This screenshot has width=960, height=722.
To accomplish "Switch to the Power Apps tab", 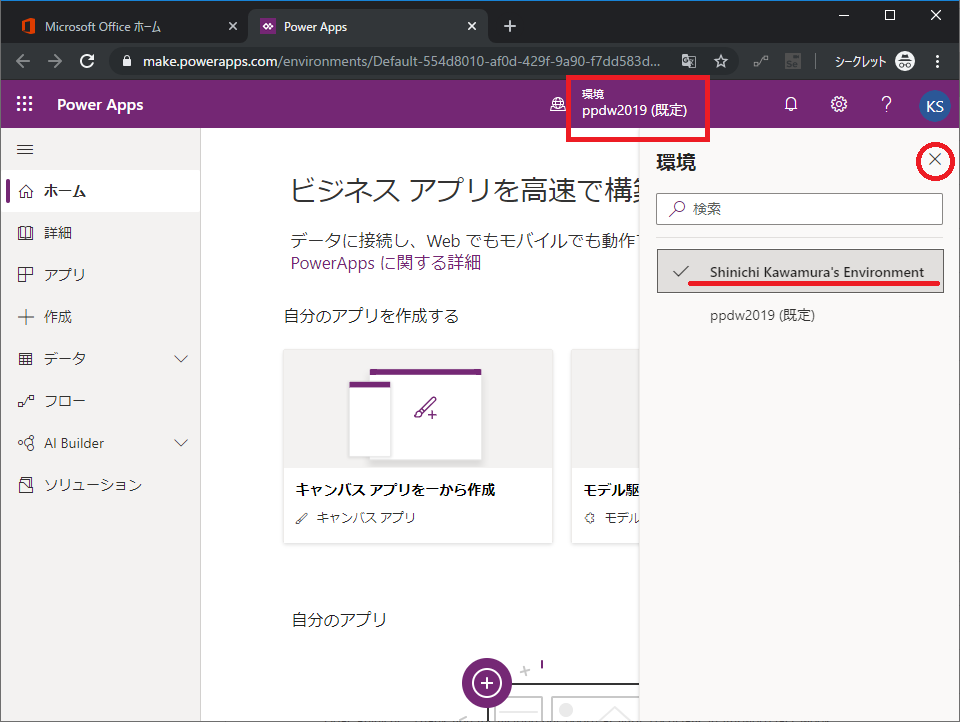I will [x=368, y=26].
